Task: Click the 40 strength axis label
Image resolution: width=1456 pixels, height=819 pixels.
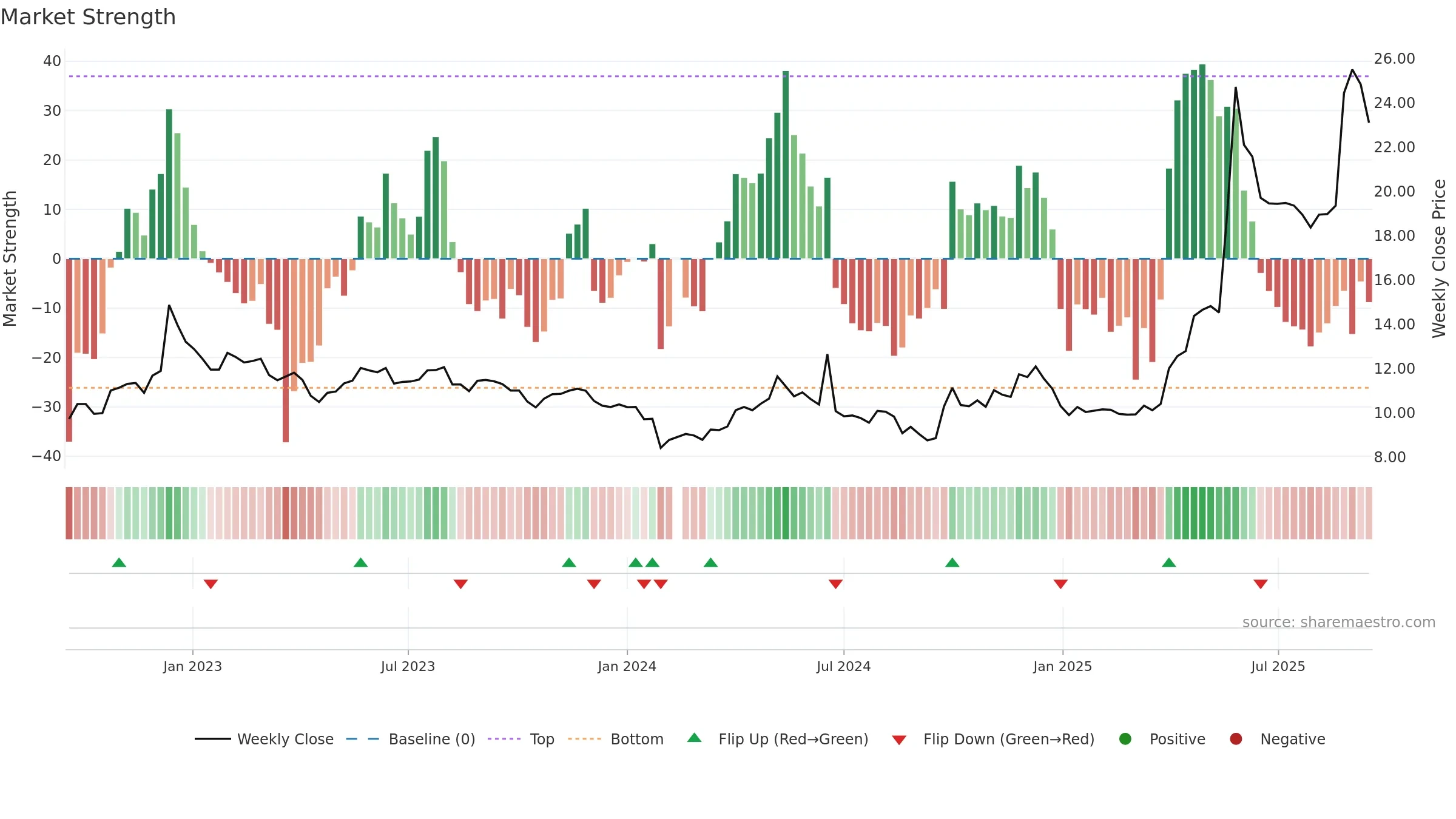Action: coord(52,61)
